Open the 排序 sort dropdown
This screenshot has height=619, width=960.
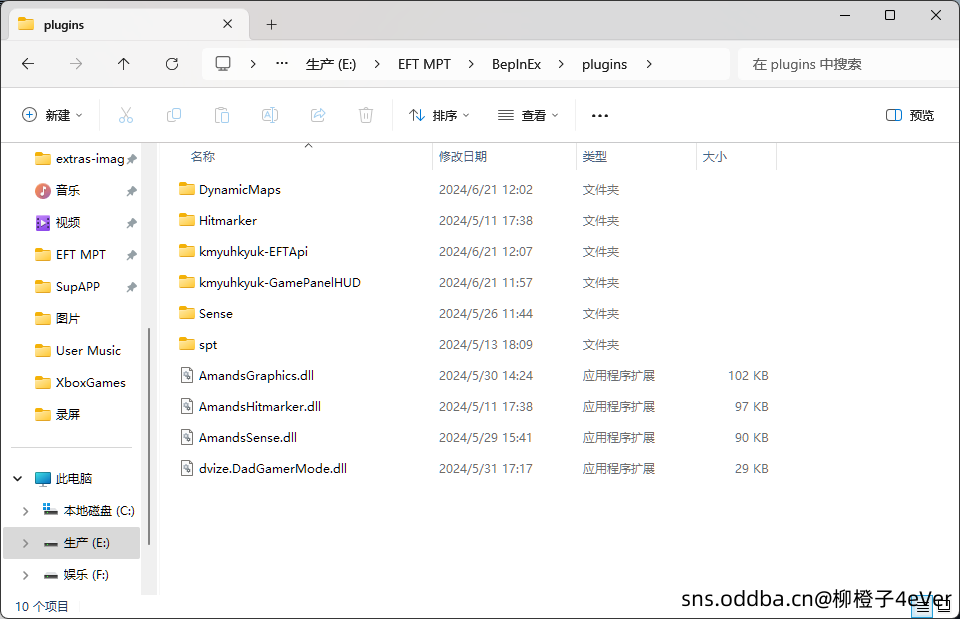point(439,116)
